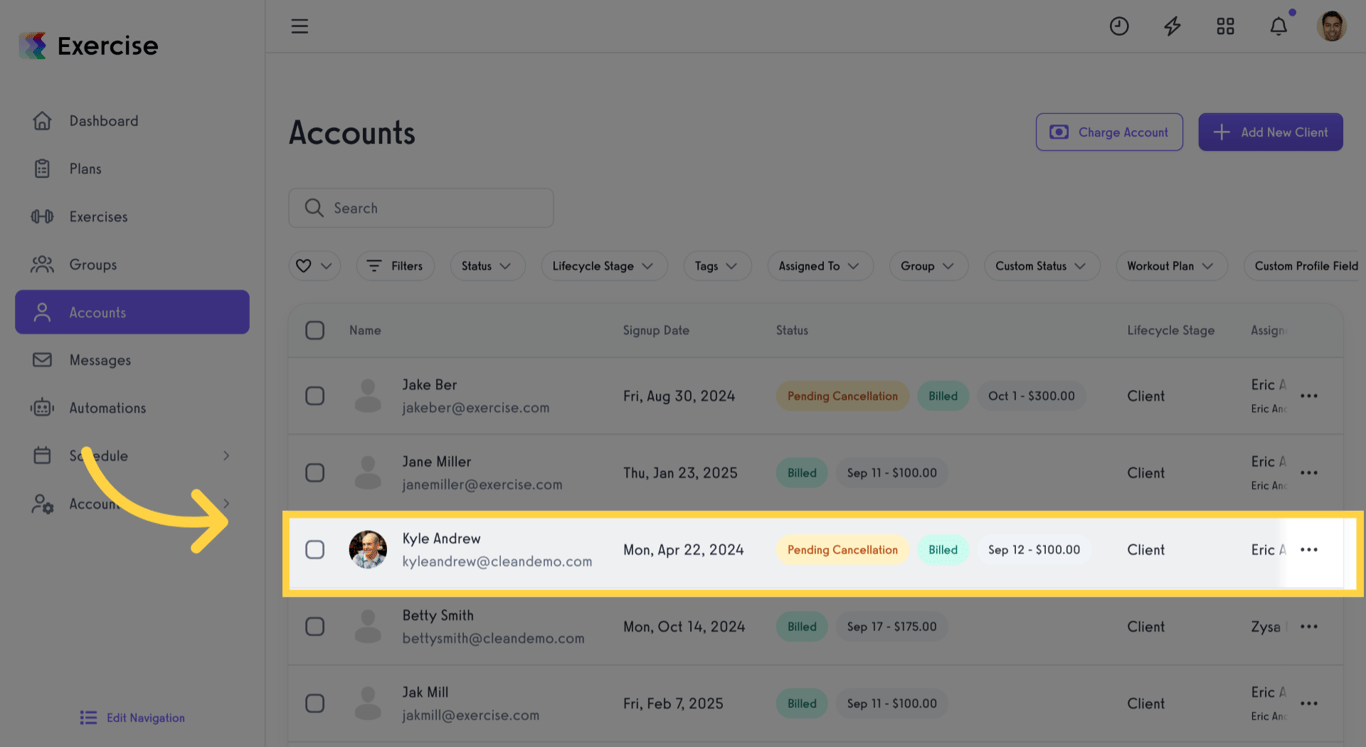Select the header checkbox to choose all accounts
The image size is (1366, 747).
click(315, 330)
